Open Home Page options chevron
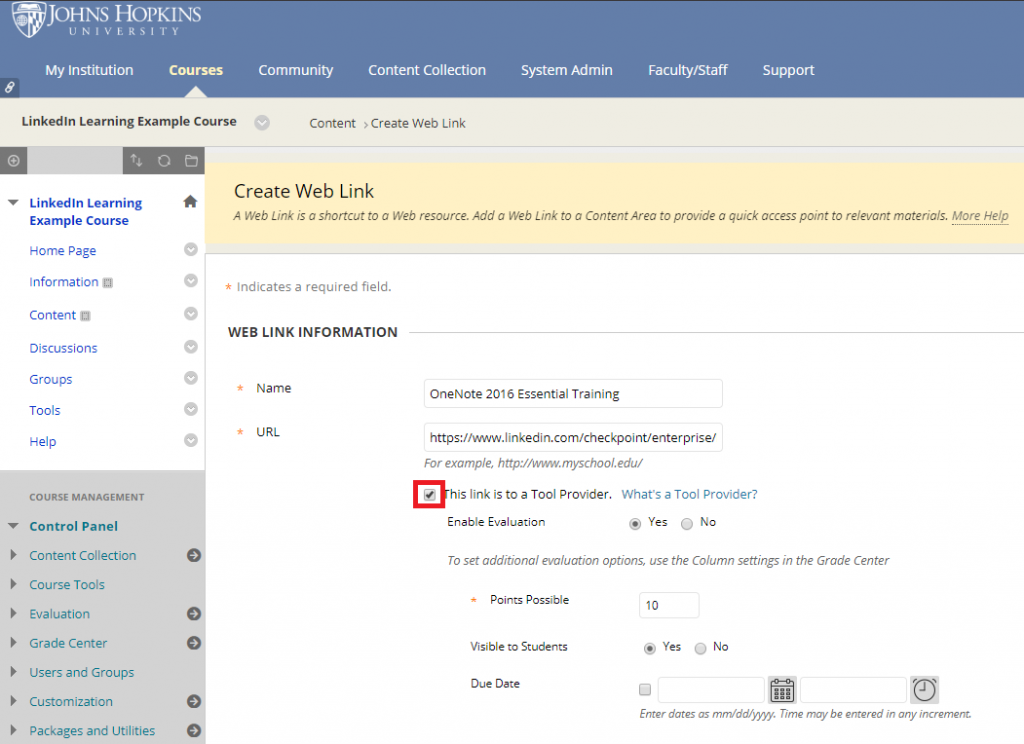1024x744 pixels. [191, 250]
